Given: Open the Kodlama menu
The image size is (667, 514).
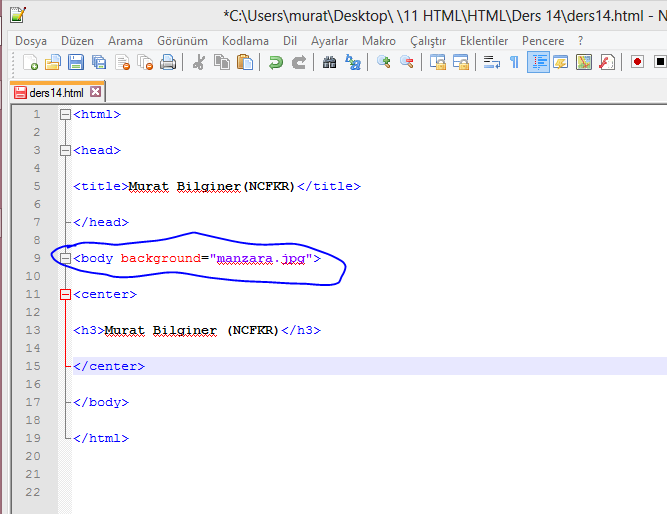Looking at the screenshot, I should tap(245, 41).
